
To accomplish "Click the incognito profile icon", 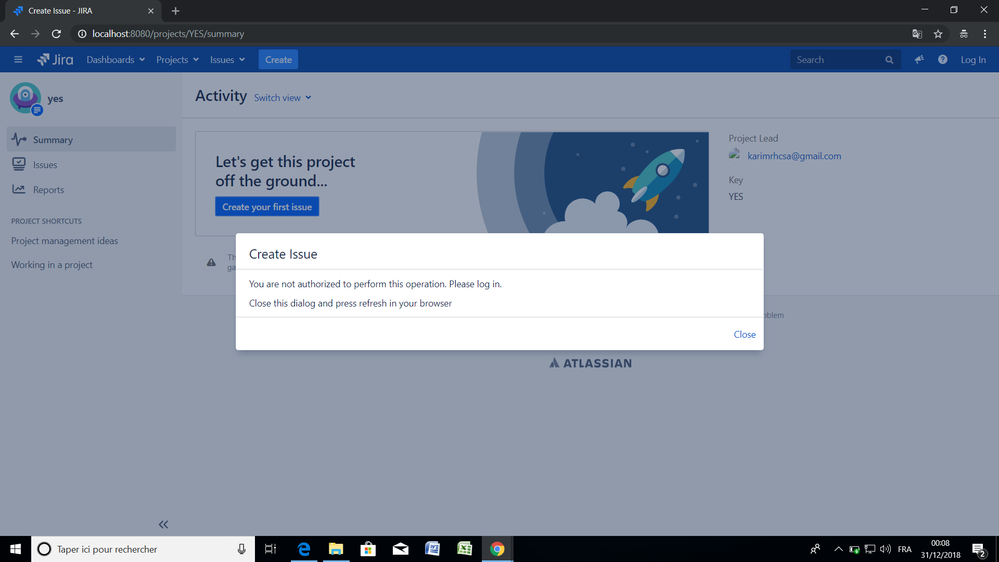I will tap(963, 34).
